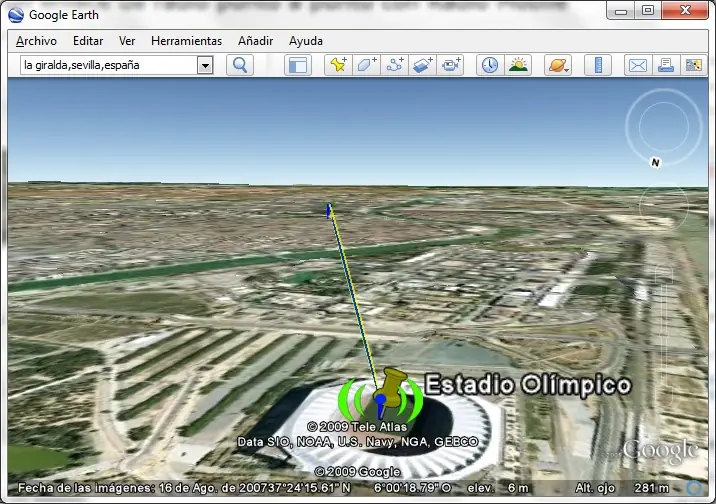Click the search field with la giralda text
716x504 pixels.
109,65
